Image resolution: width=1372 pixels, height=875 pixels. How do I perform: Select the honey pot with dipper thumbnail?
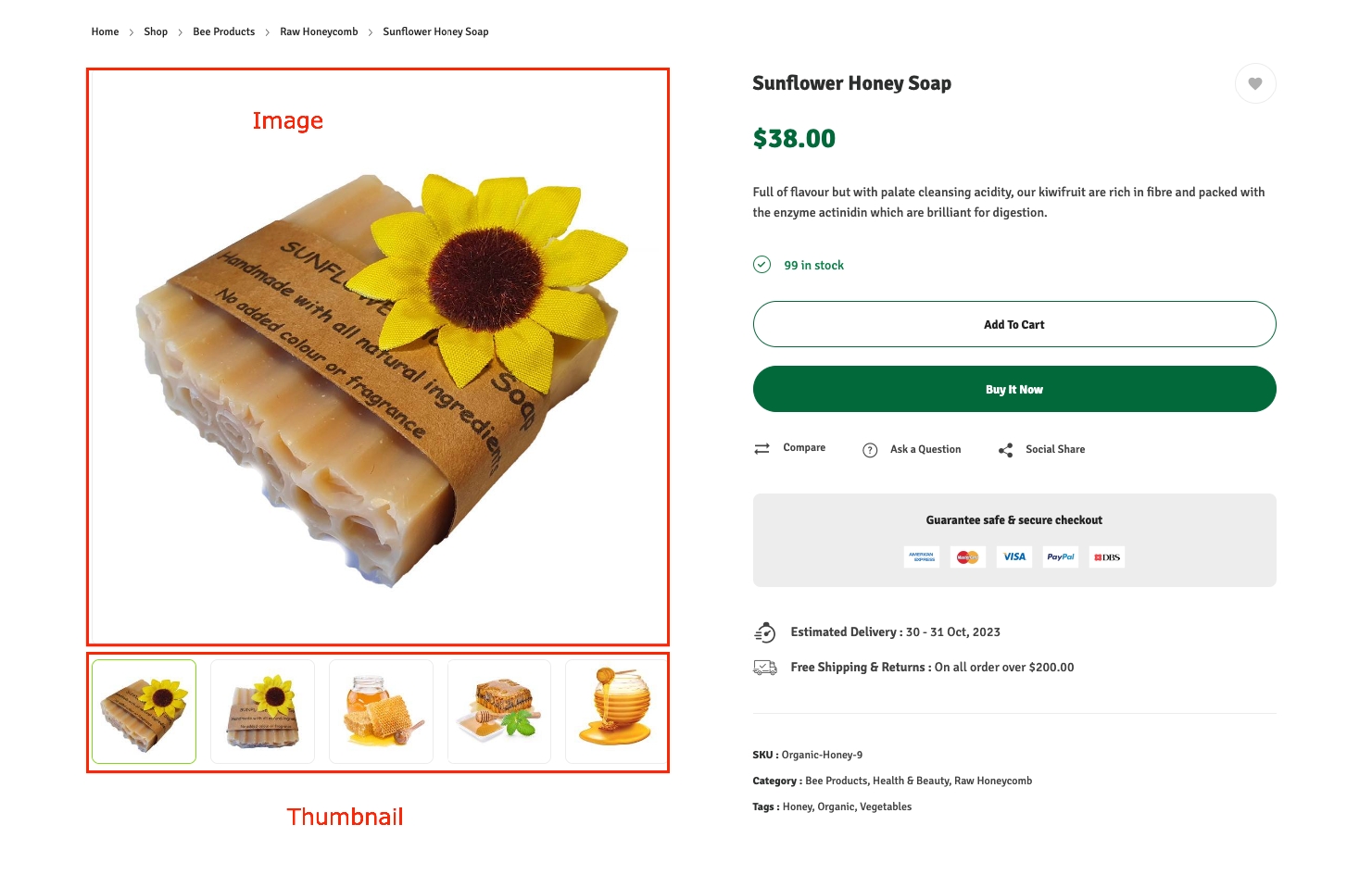tap(616, 711)
